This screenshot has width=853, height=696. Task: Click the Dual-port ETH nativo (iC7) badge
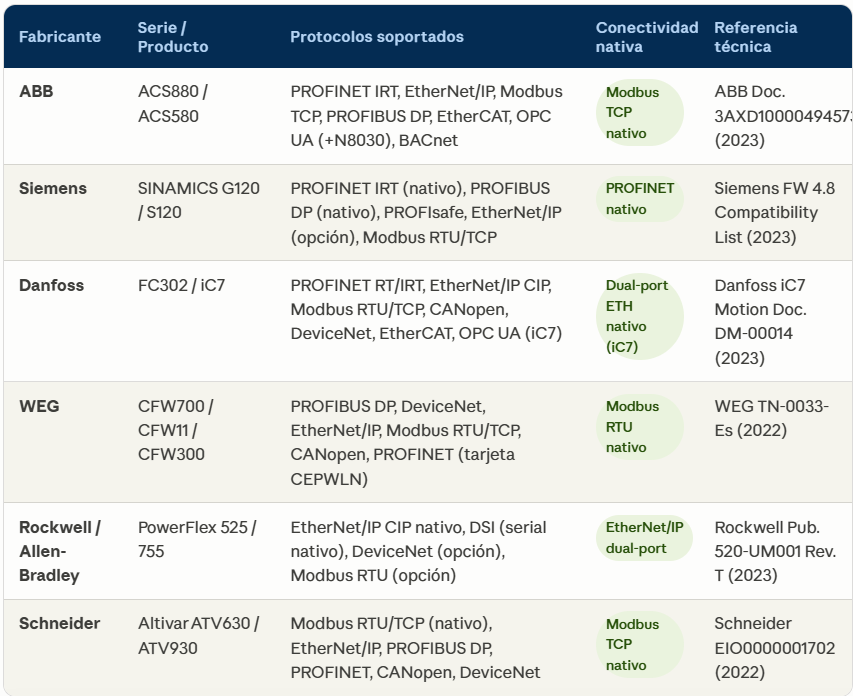(639, 316)
